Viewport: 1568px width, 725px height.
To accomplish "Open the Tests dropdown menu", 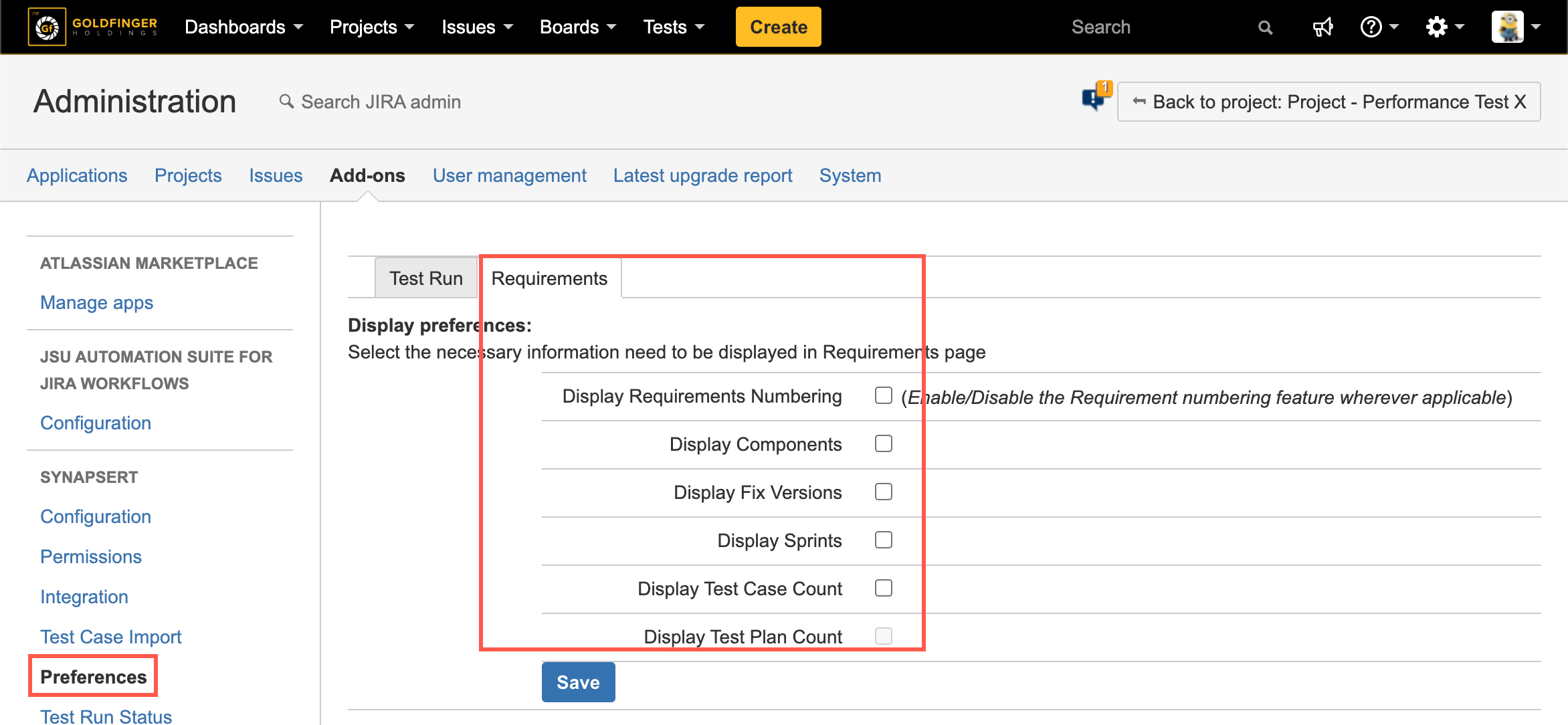I will pyautogui.click(x=673, y=27).
